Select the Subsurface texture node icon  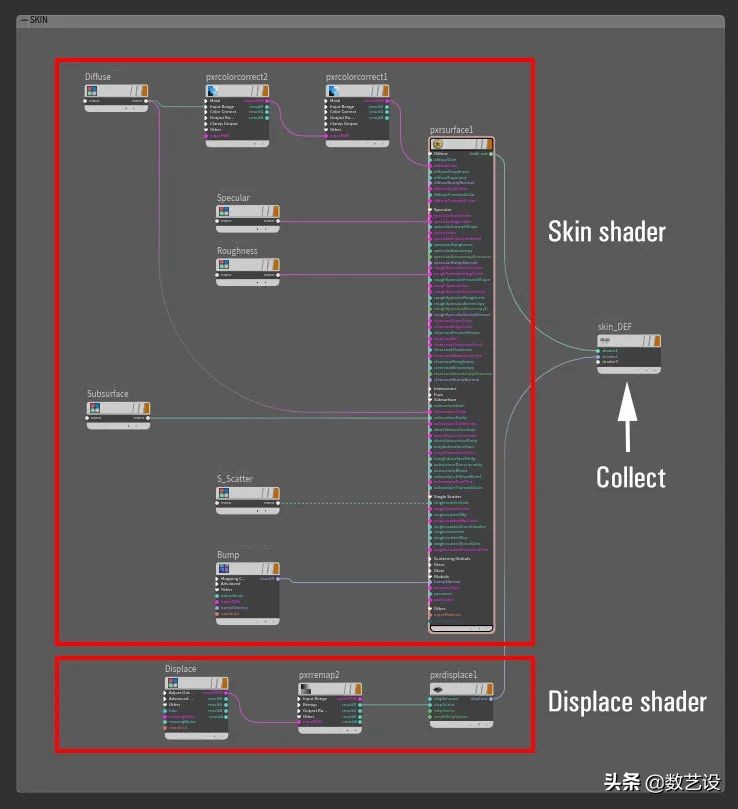92,408
